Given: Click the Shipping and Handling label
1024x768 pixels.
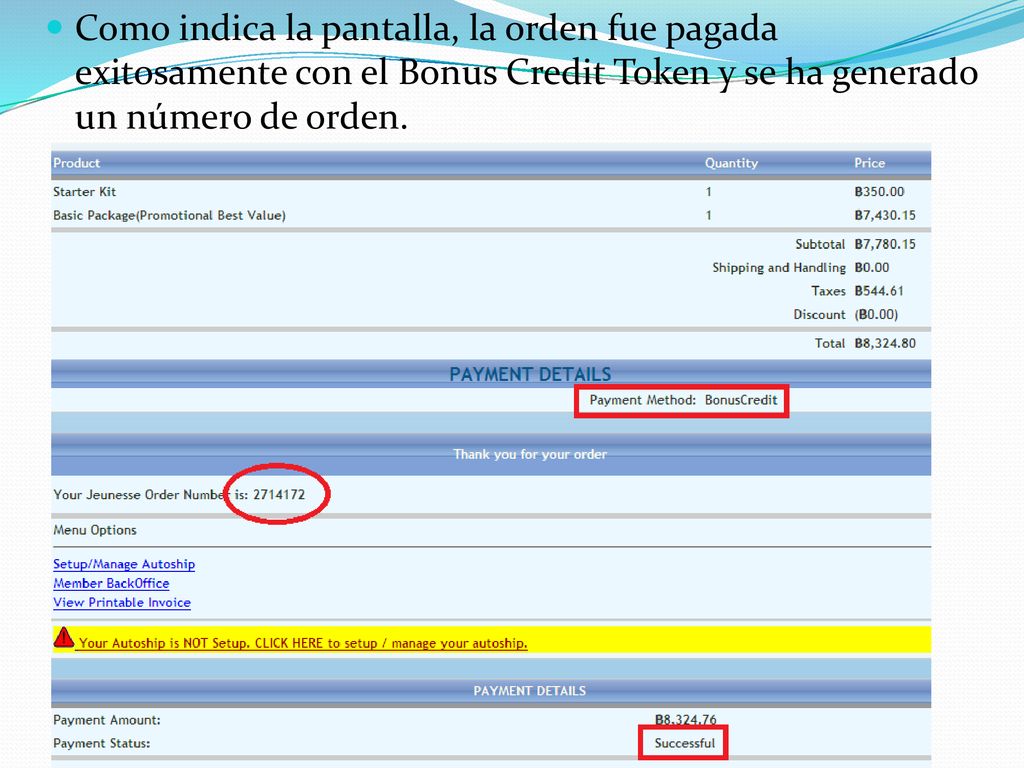Looking at the screenshot, I should tap(779, 268).
